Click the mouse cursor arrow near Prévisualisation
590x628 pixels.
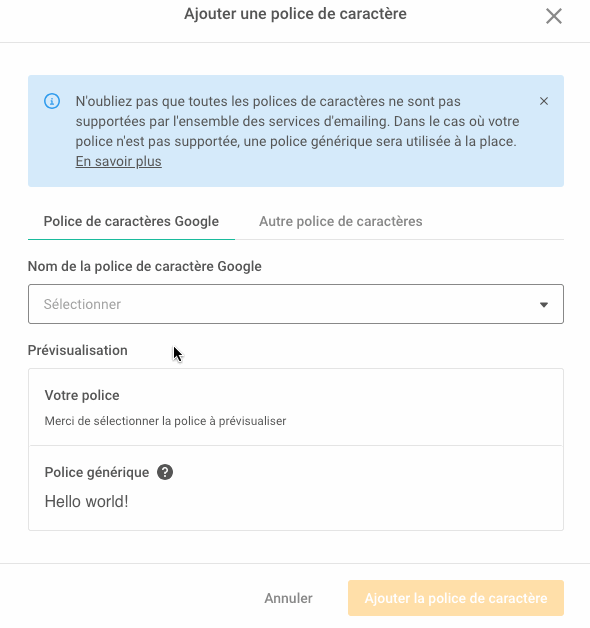[x=178, y=354]
